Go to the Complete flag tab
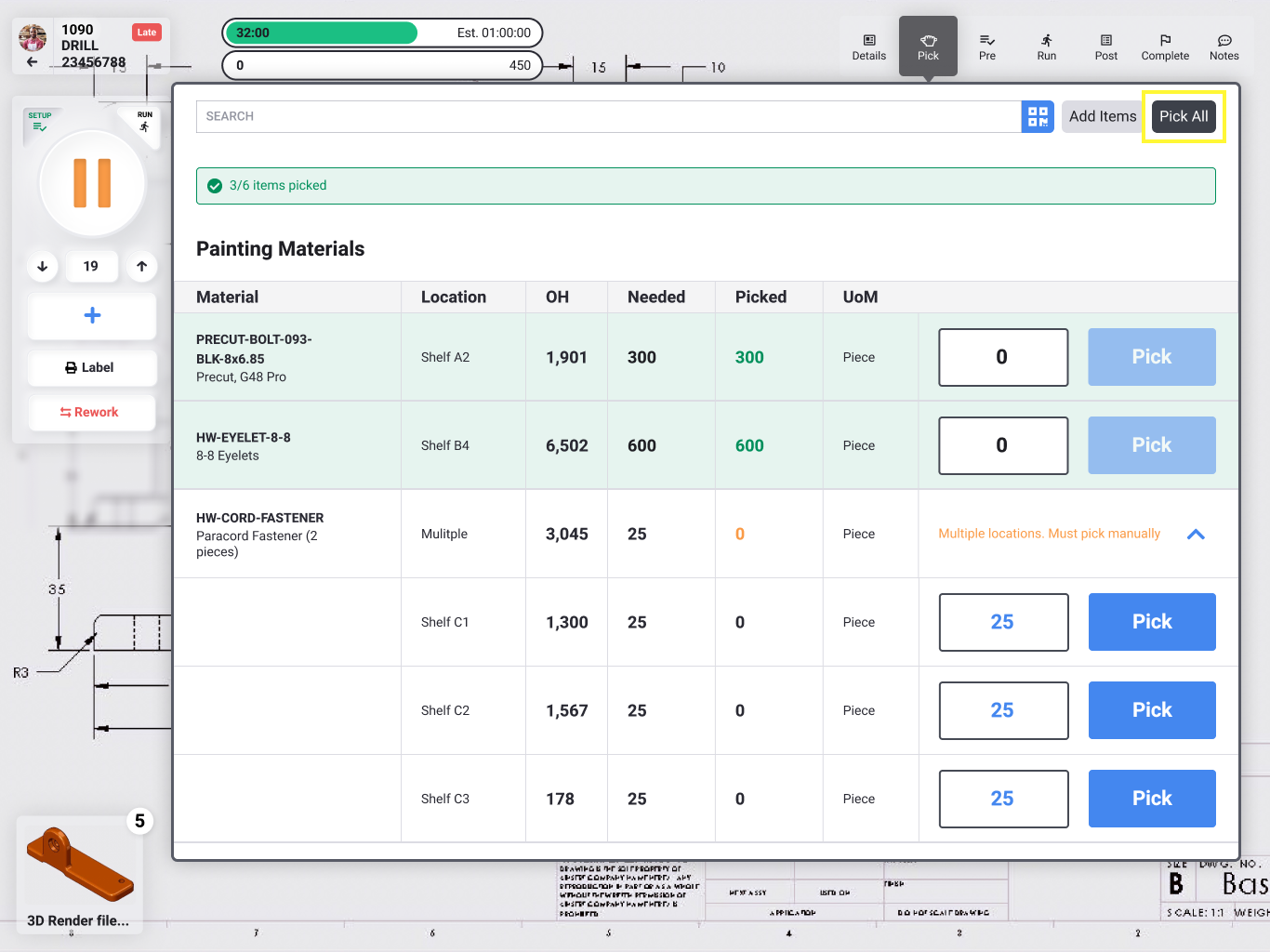Screen dimensions: 1270x952 pyautogui.click(x=1165, y=46)
